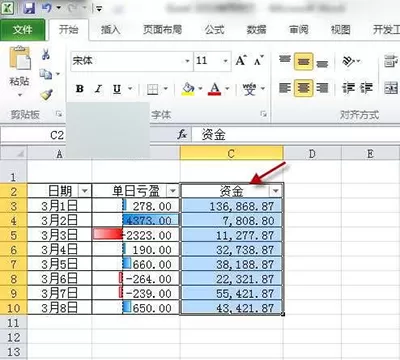Image resolution: width=400 pixels, height=360 pixels.
Task: Open the 视图 tab
Action: (340, 30)
